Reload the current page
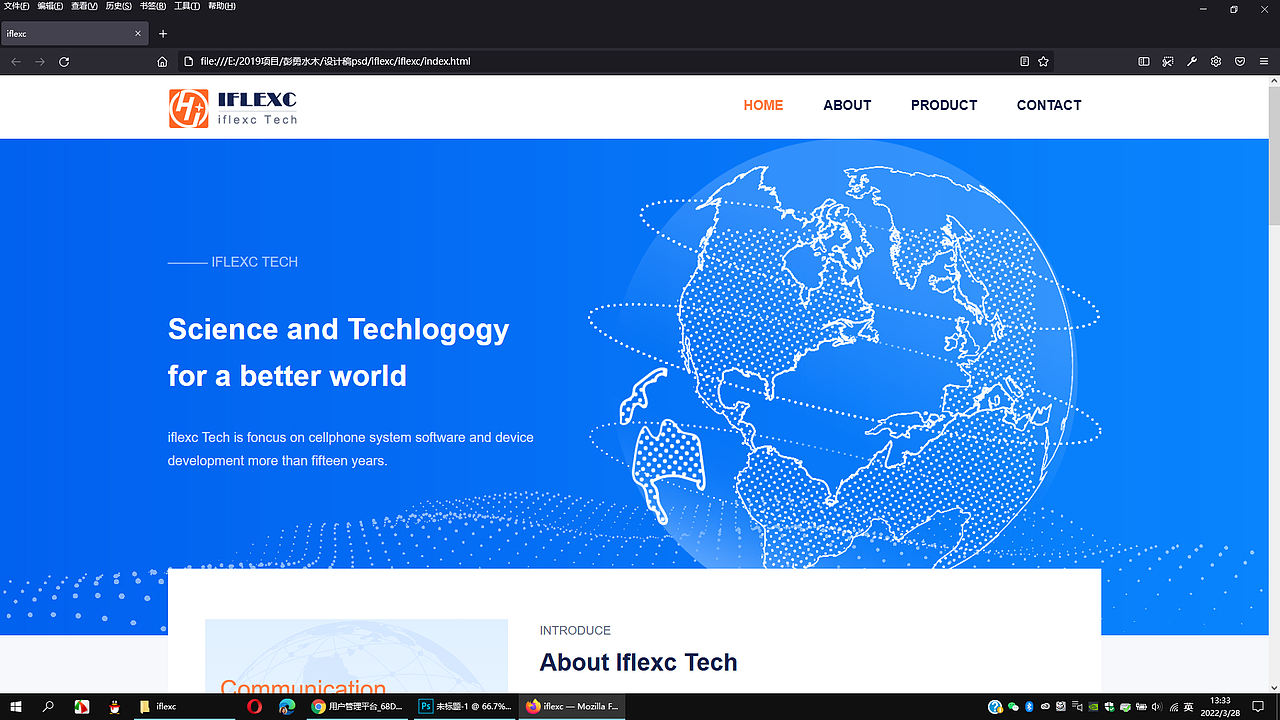1280x720 pixels. [64, 62]
